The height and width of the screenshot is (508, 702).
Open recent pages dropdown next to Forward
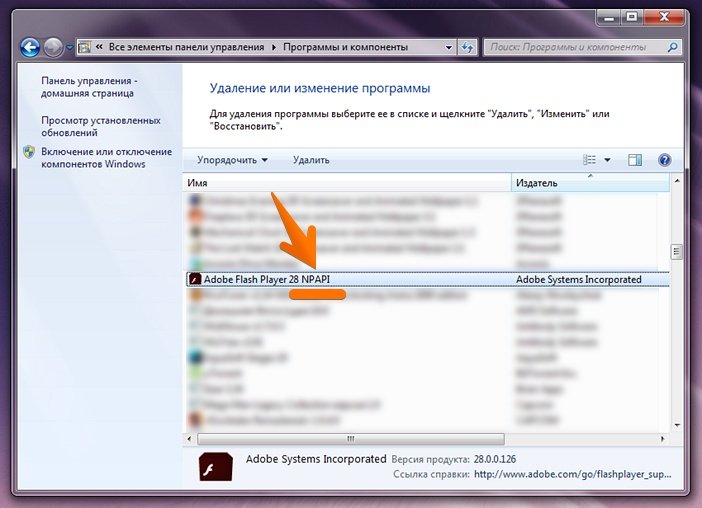[70, 47]
